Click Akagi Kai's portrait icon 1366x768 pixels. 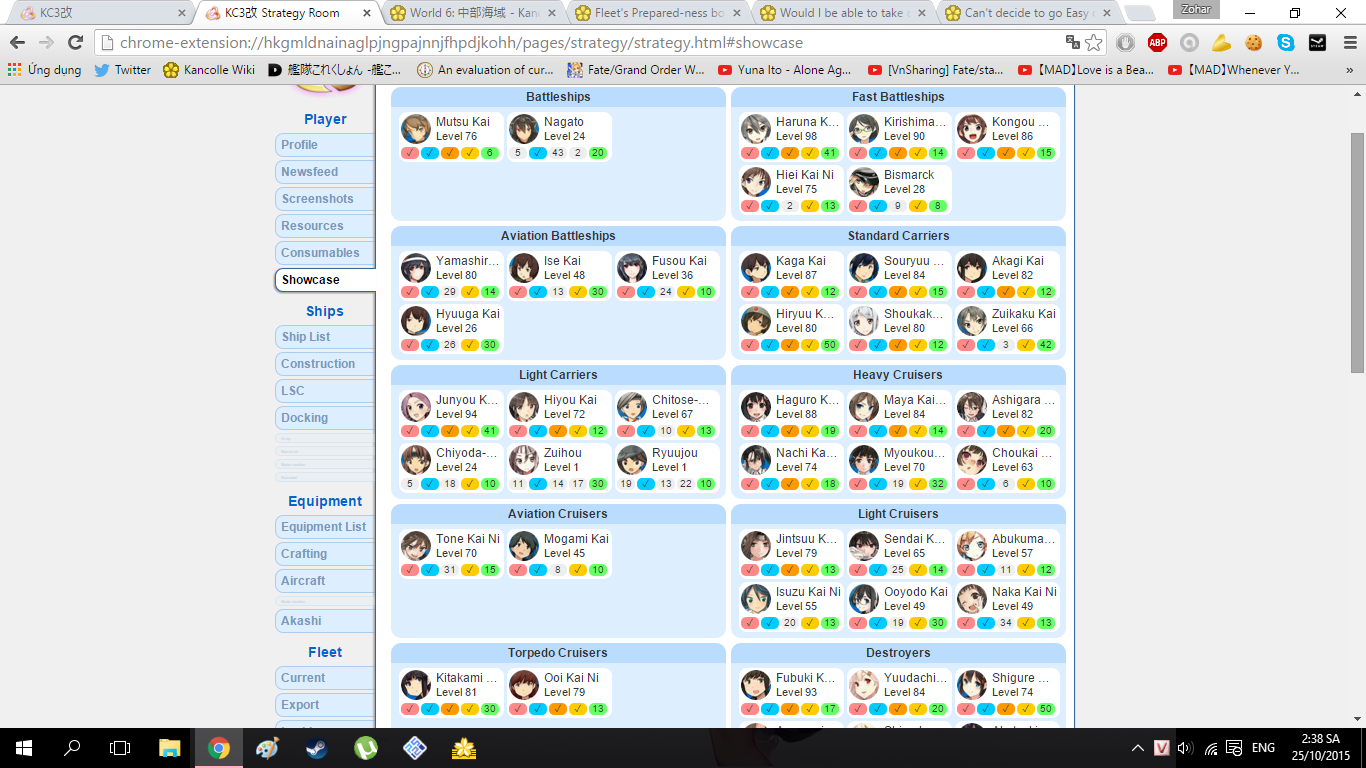pos(972,268)
